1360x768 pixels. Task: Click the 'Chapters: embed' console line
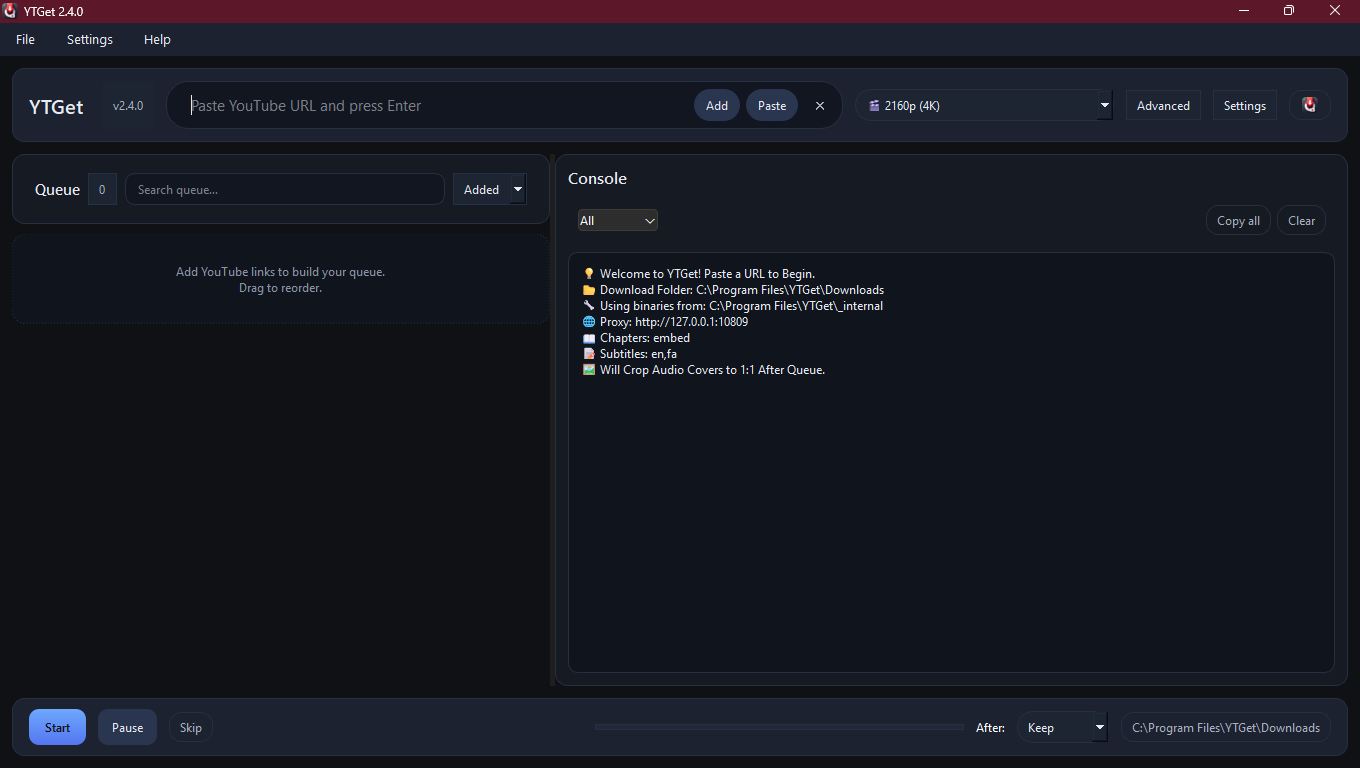(636, 337)
